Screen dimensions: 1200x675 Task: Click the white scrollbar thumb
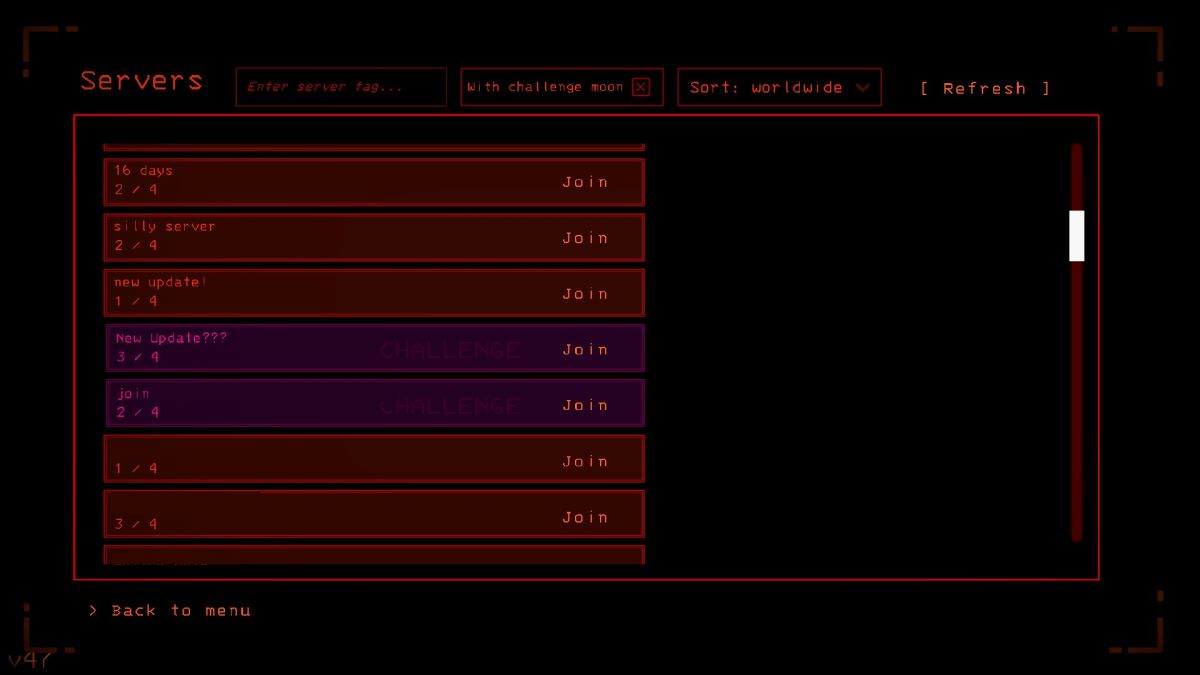(x=1077, y=236)
